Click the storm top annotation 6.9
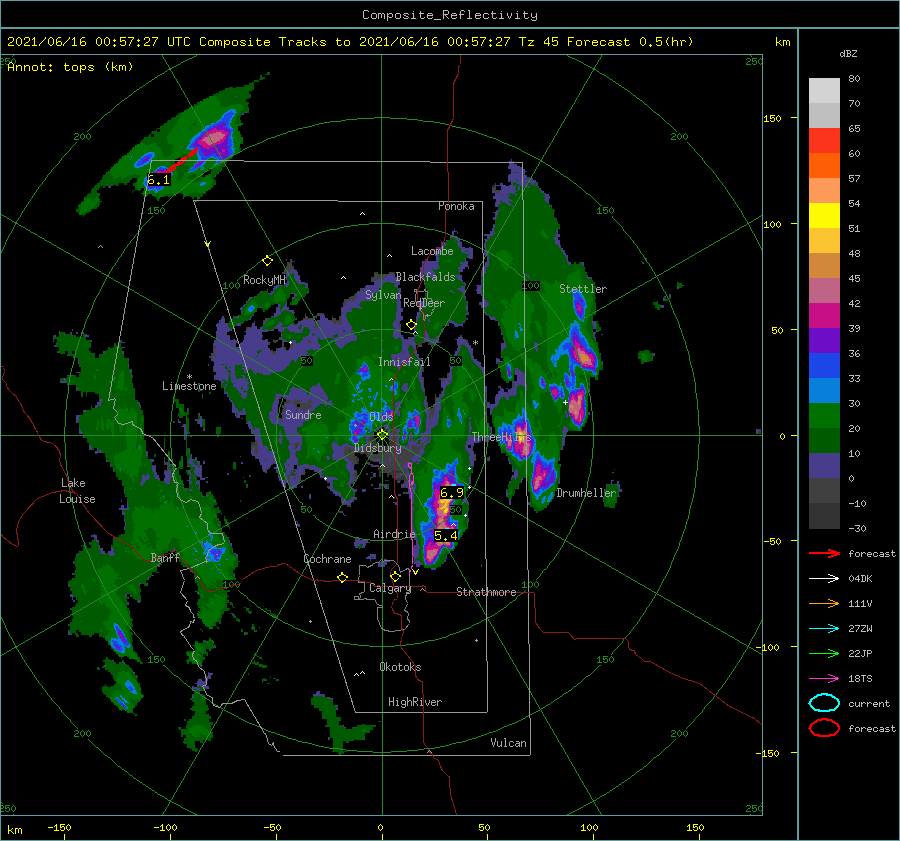 click(x=451, y=493)
